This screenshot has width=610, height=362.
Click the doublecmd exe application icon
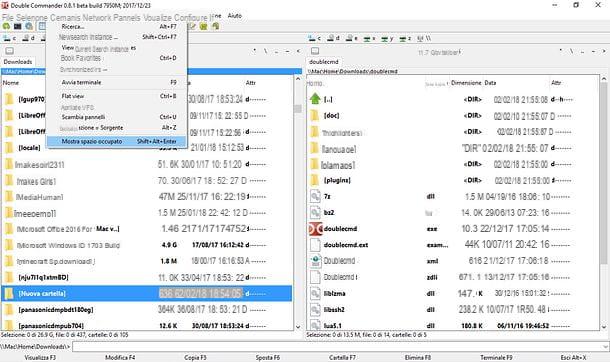click(x=315, y=229)
